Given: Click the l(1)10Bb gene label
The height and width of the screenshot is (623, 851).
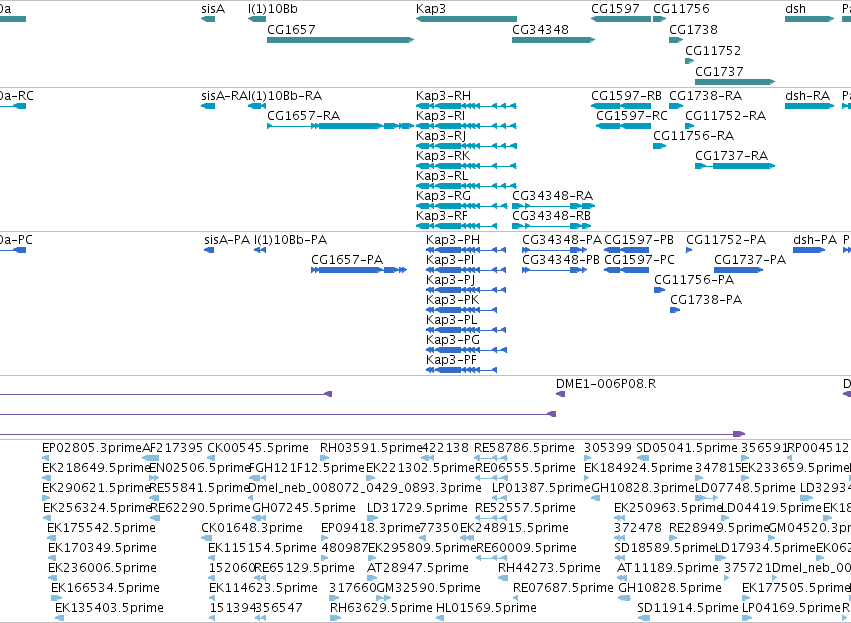Looking at the screenshot, I should click(272, 9).
